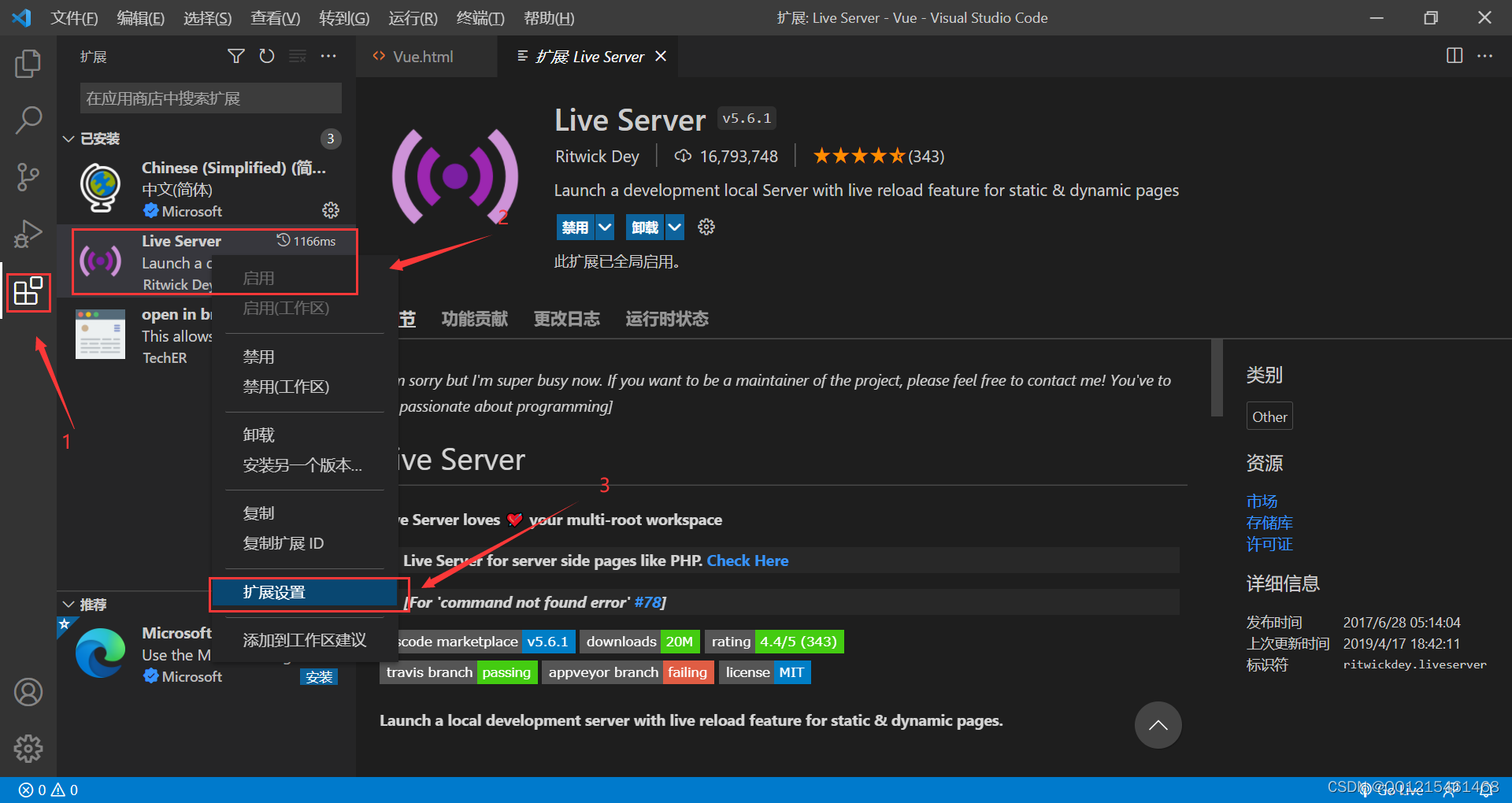This screenshot has width=1512, height=803.
Task: Switch to the 运行时状态 tab
Action: point(667,319)
